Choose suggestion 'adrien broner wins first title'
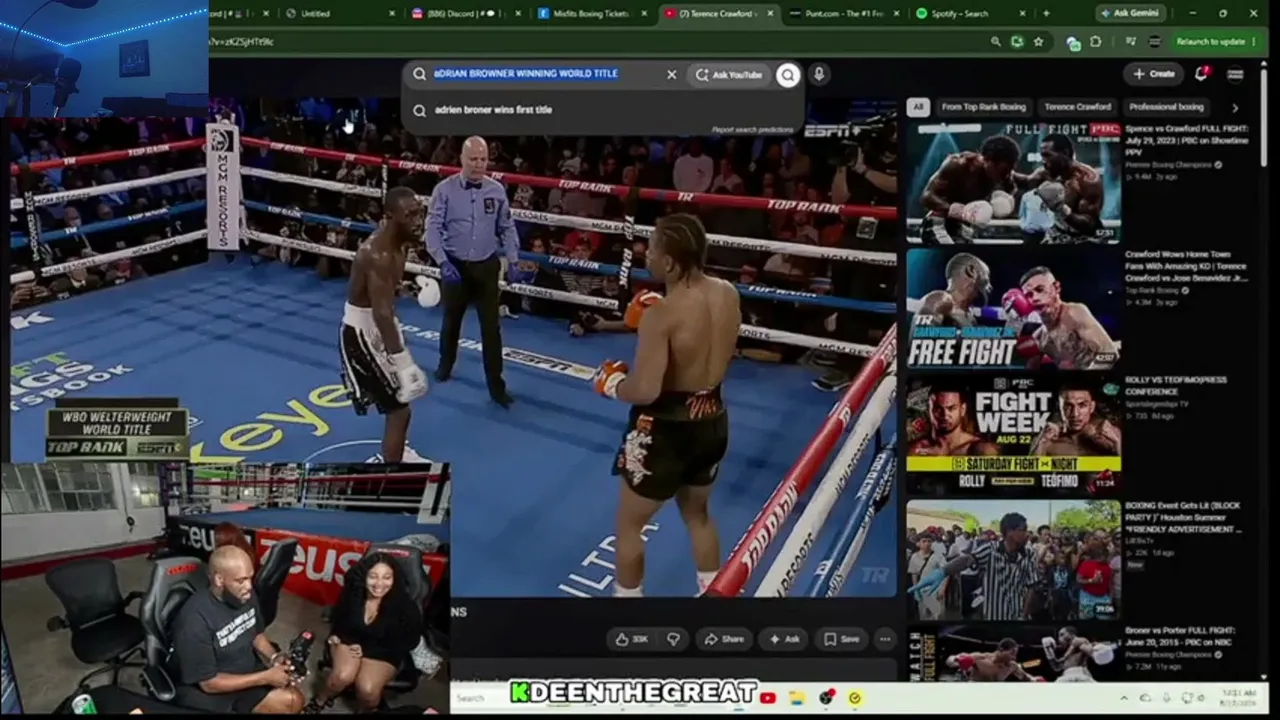This screenshot has height=720, width=1280. pyautogui.click(x=494, y=110)
